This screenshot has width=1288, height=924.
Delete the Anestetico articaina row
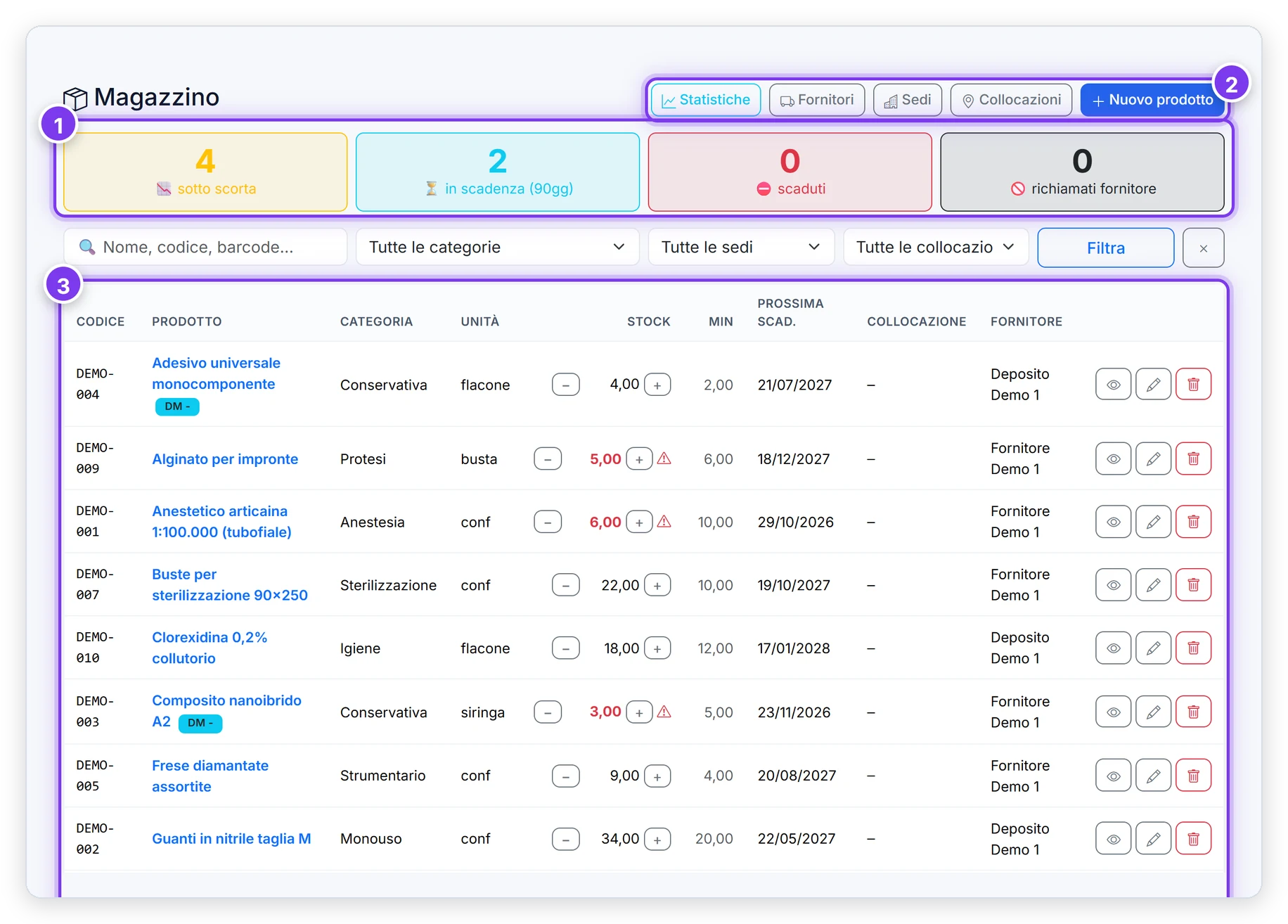point(1193,522)
